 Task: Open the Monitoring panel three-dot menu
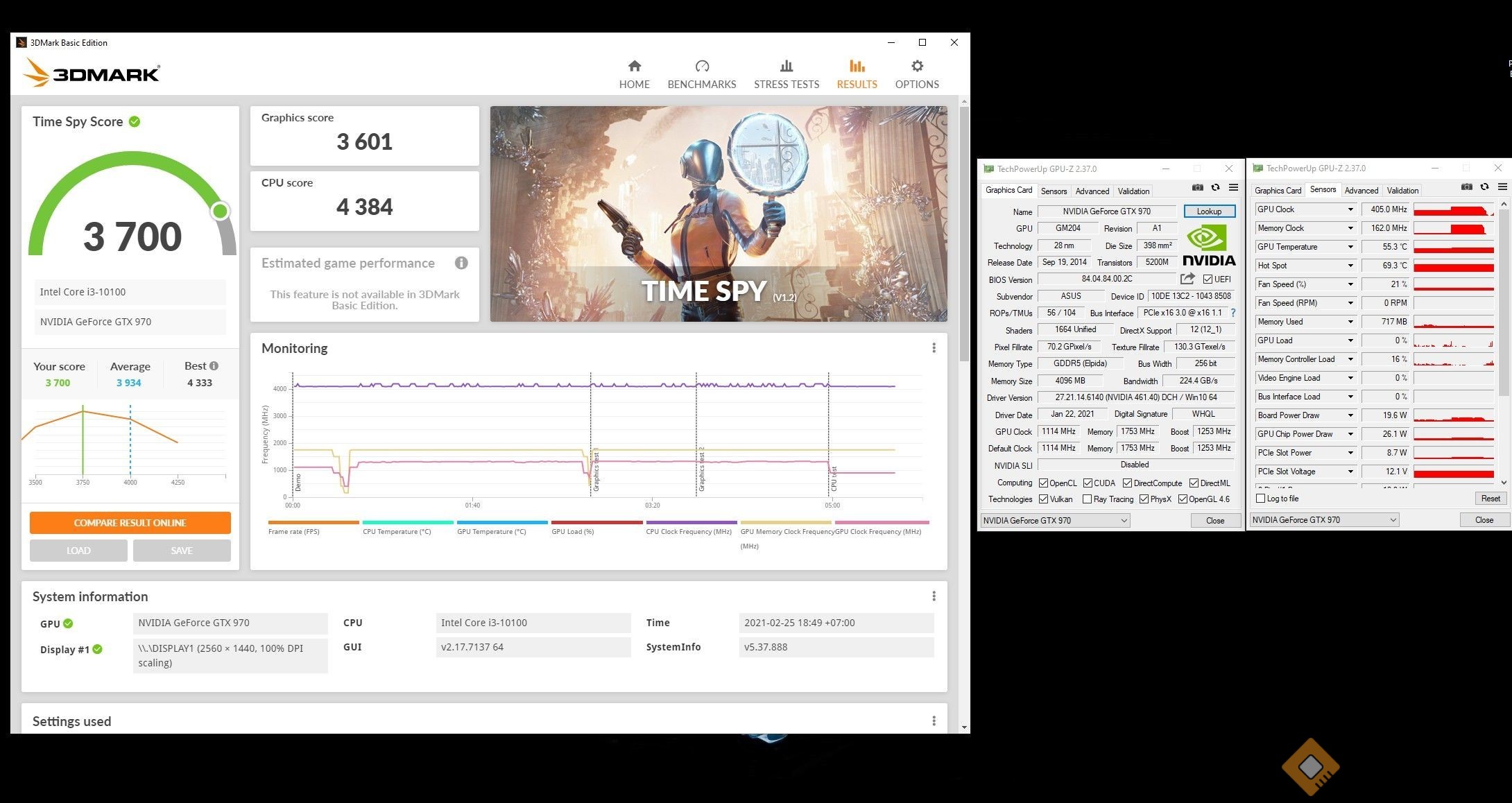pyautogui.click(x=934, y=348)
